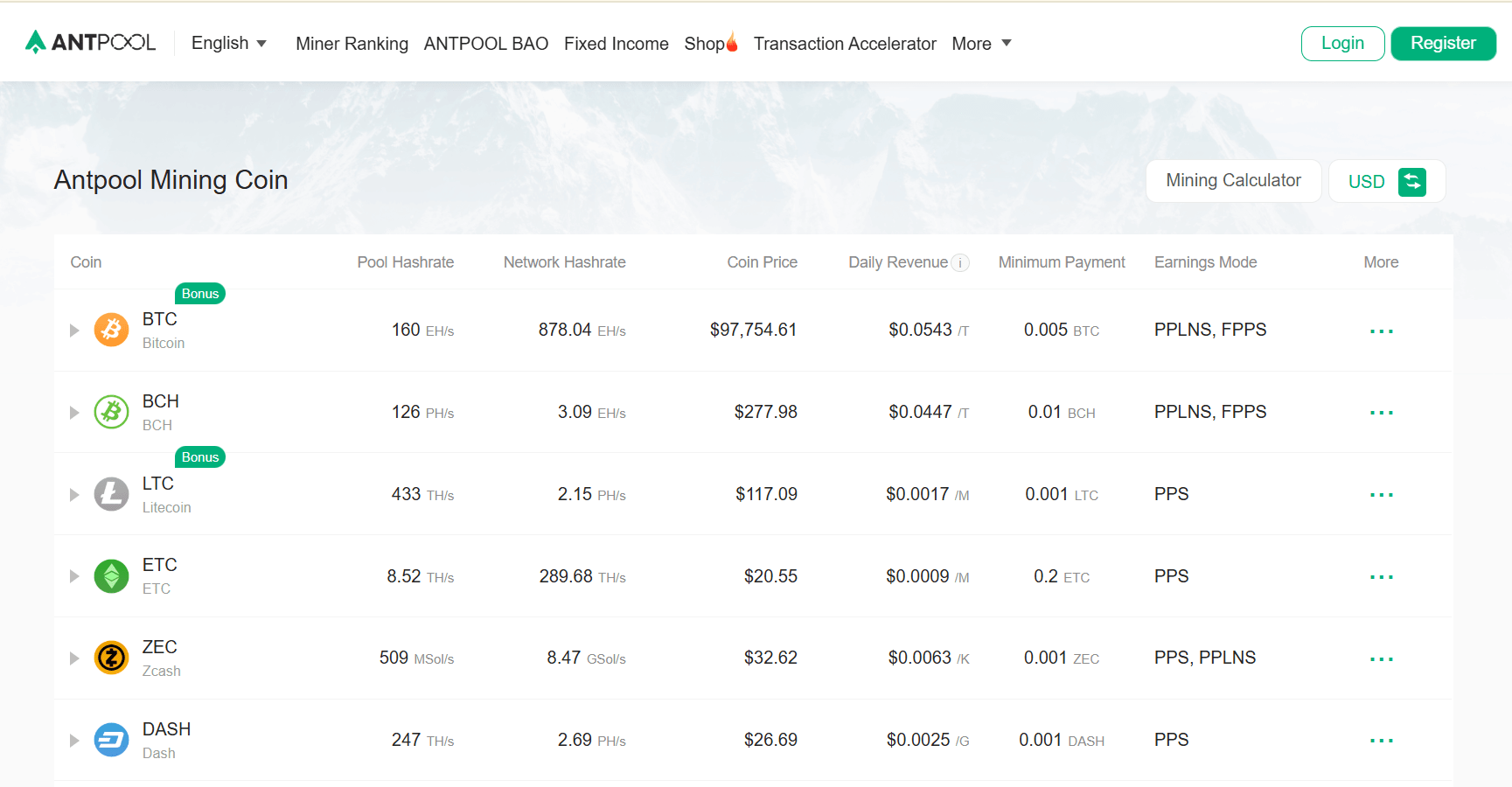Click the Litecoin name label

[167, 507]
